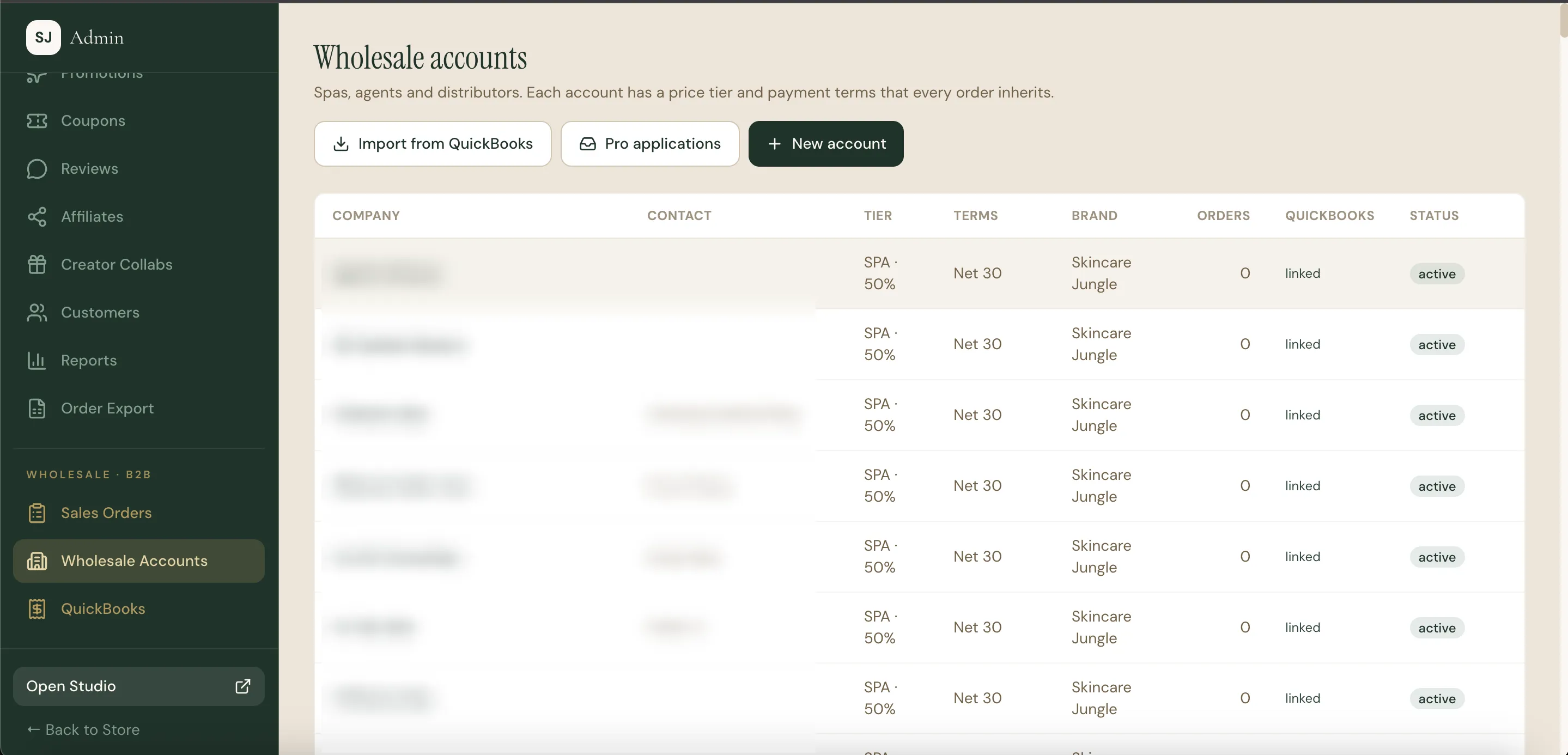Click the Affiliates share icon
The image size is (1568, 755).
[x=37, y=217]
